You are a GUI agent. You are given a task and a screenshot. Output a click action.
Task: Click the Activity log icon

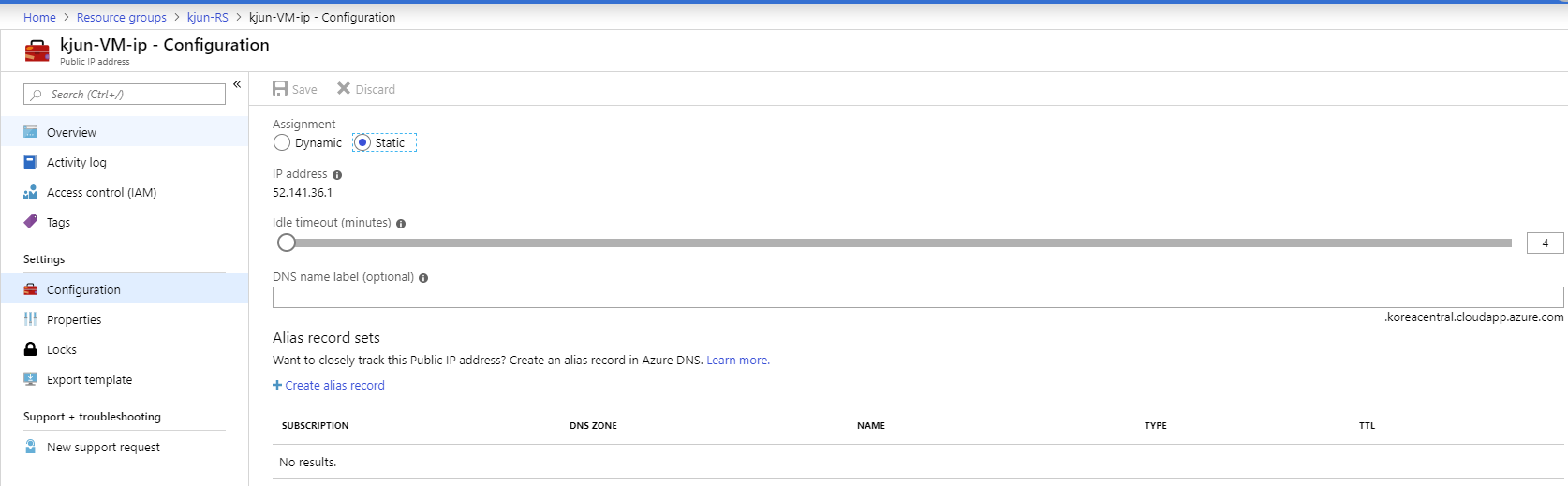pos(30,162)
